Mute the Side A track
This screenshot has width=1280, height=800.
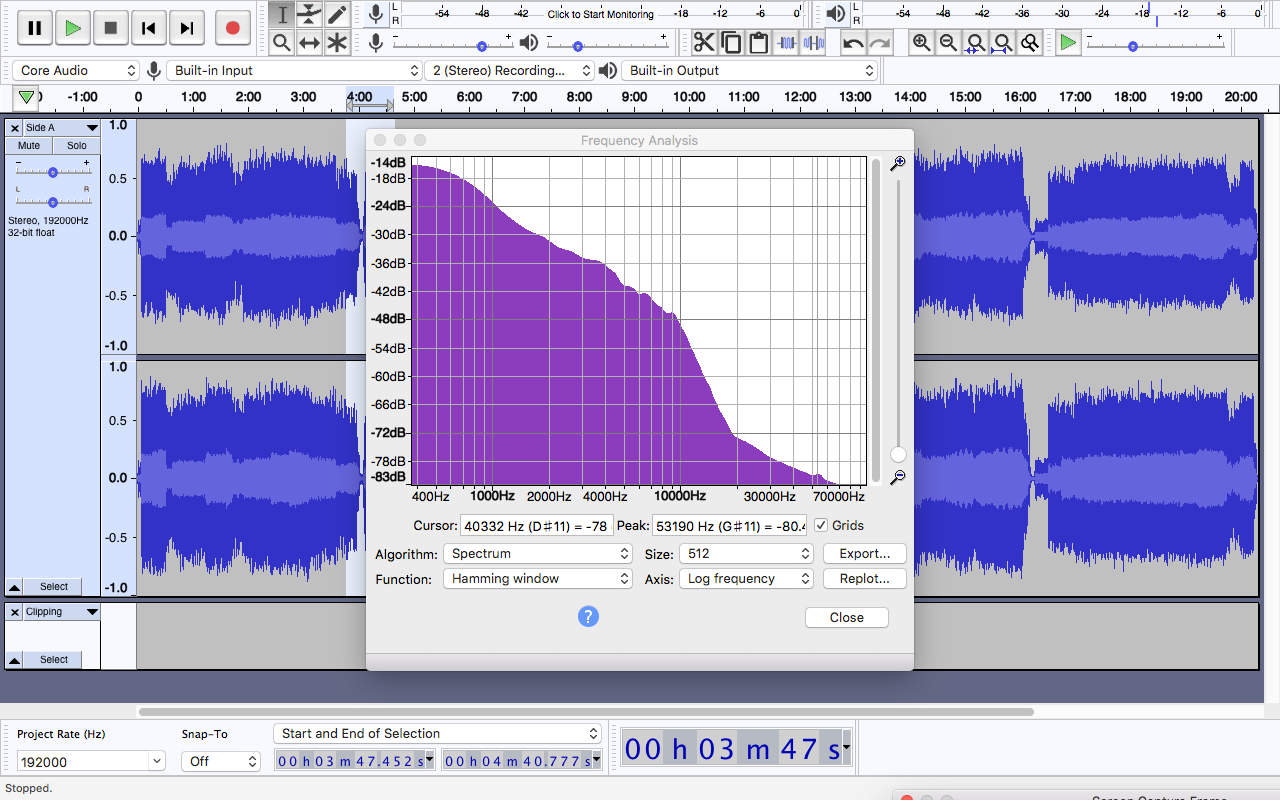click(x=29, y=145)
